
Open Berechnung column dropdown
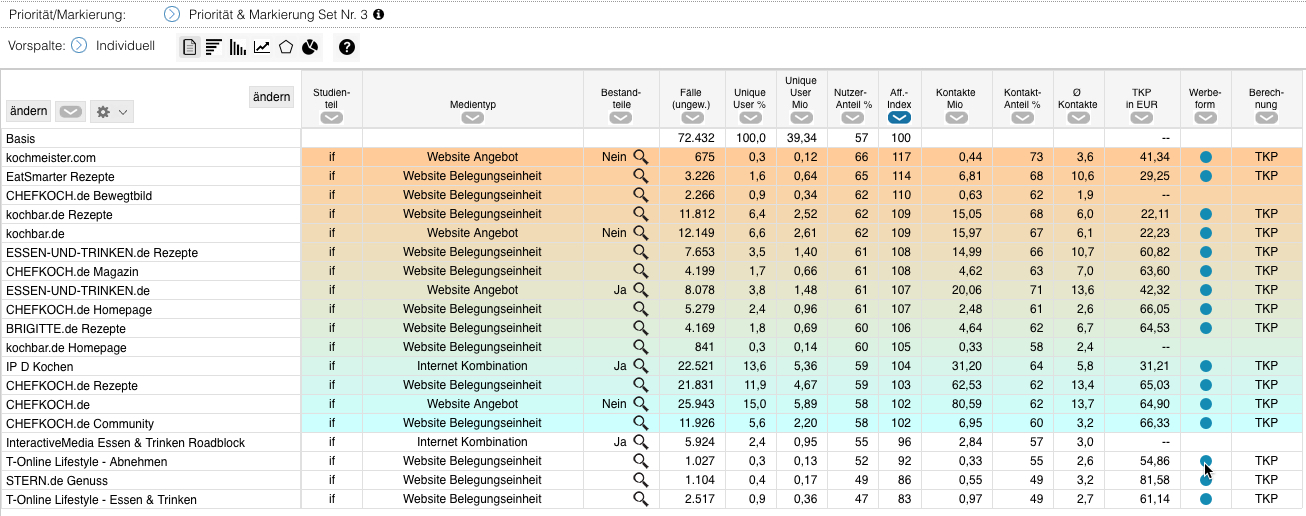[1267, 118]
